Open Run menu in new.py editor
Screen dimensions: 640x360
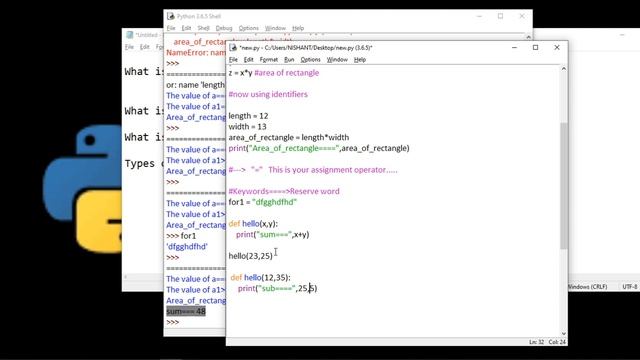pyautogui.click(x=289, y=60)
